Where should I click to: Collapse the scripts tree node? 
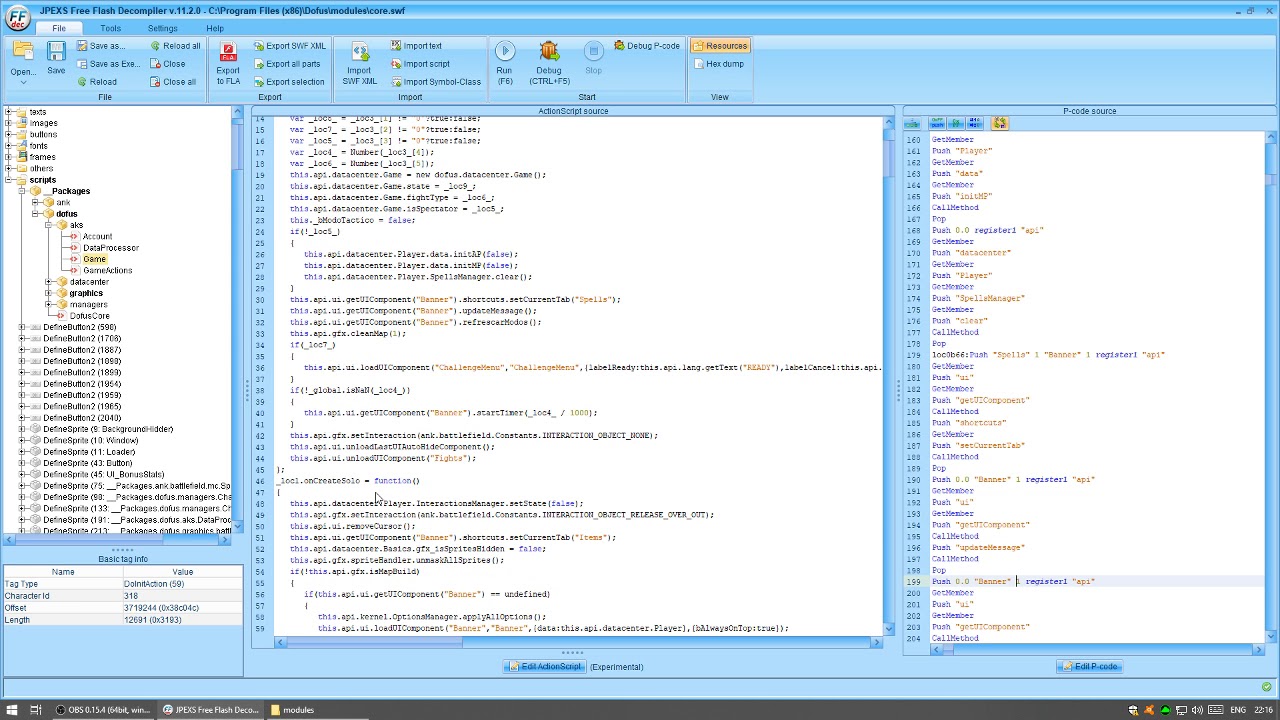(8, 180)
